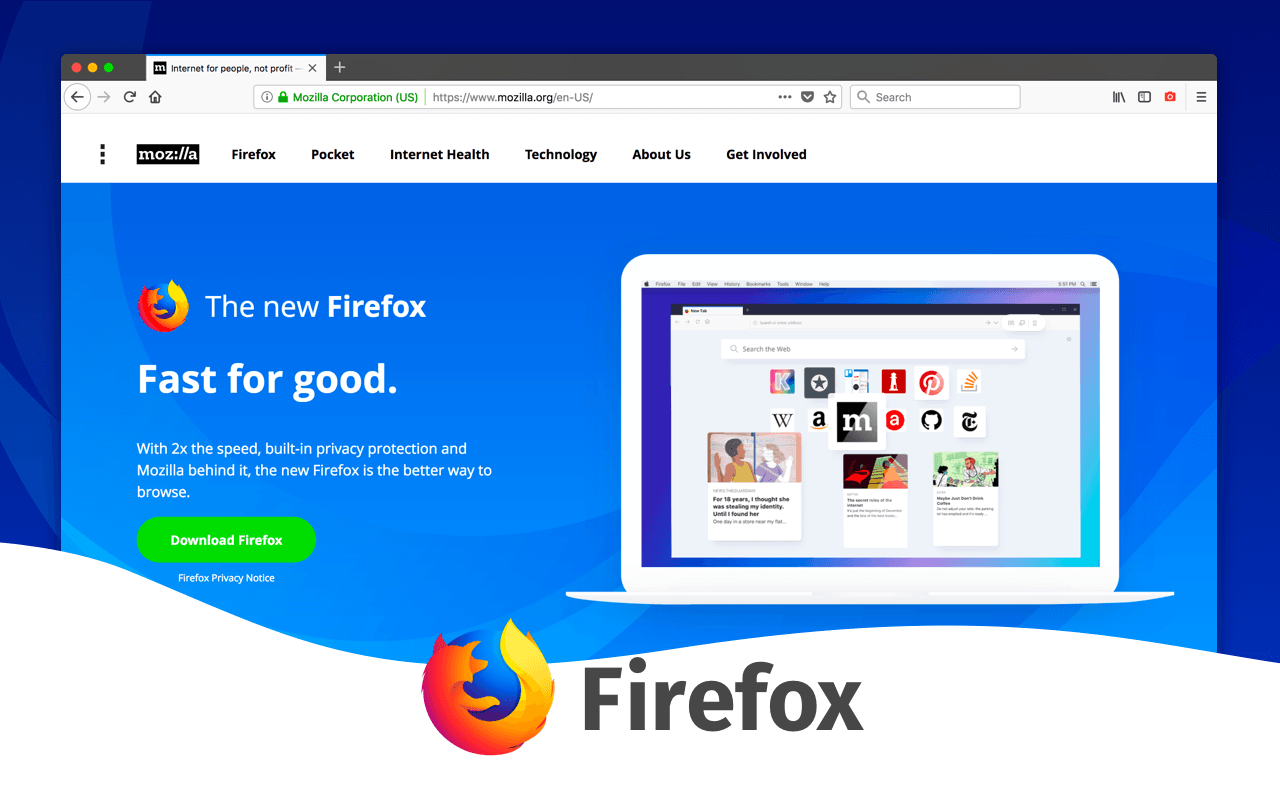
Task: Open the Firefox Privacy Notice link
Action: [x=226, y=578]
